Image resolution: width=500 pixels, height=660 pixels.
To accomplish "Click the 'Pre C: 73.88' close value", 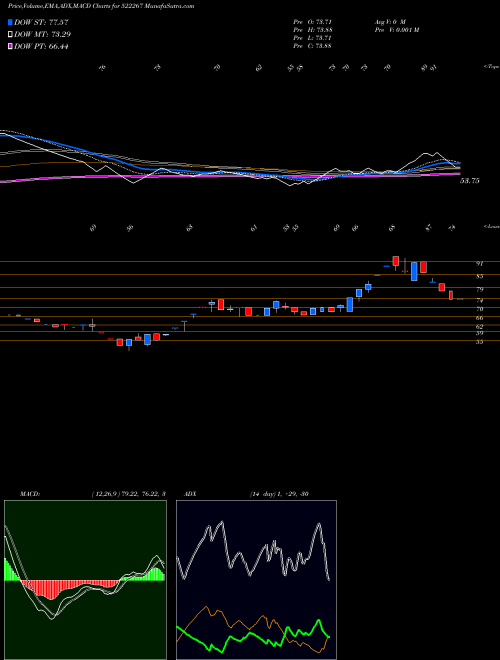I will tap(312, 46).
